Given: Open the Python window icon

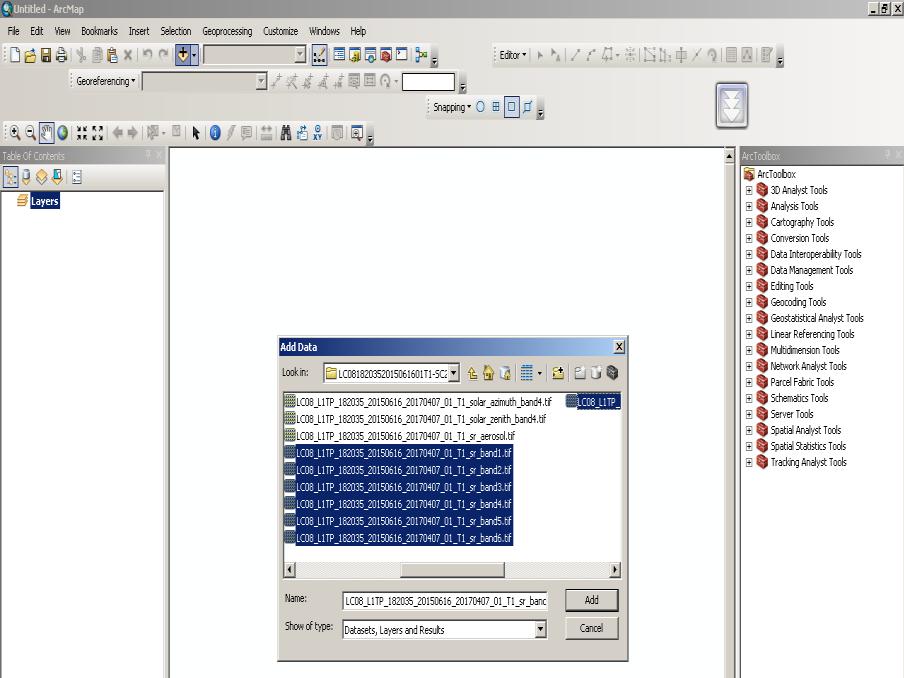Looking at the screenshot, I should (401, 55).
